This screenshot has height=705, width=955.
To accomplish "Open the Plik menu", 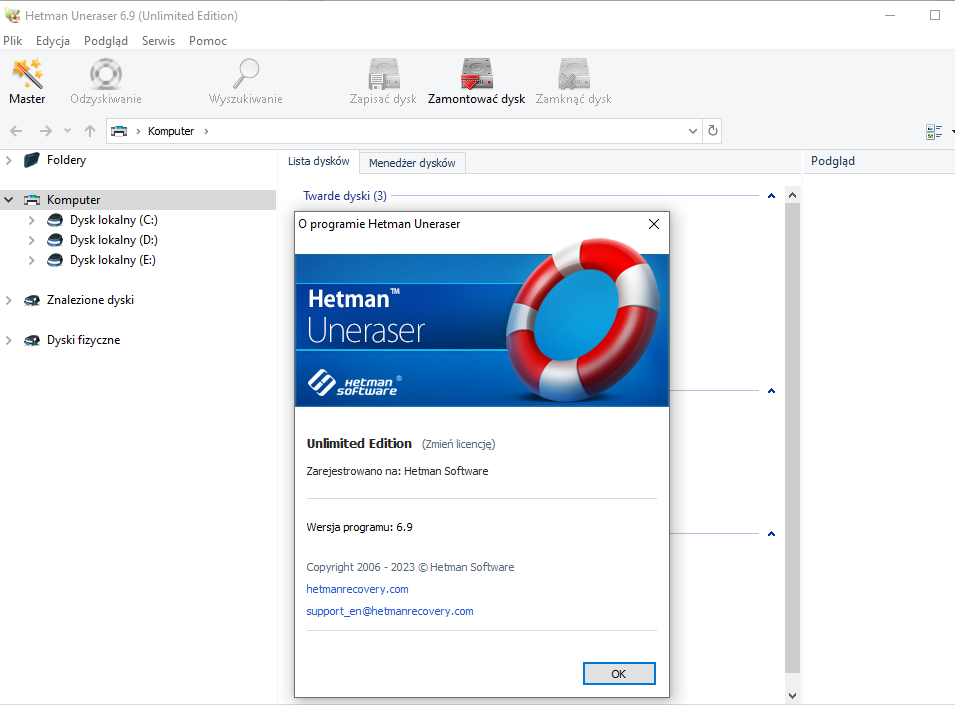I will [x=13, y=41].
